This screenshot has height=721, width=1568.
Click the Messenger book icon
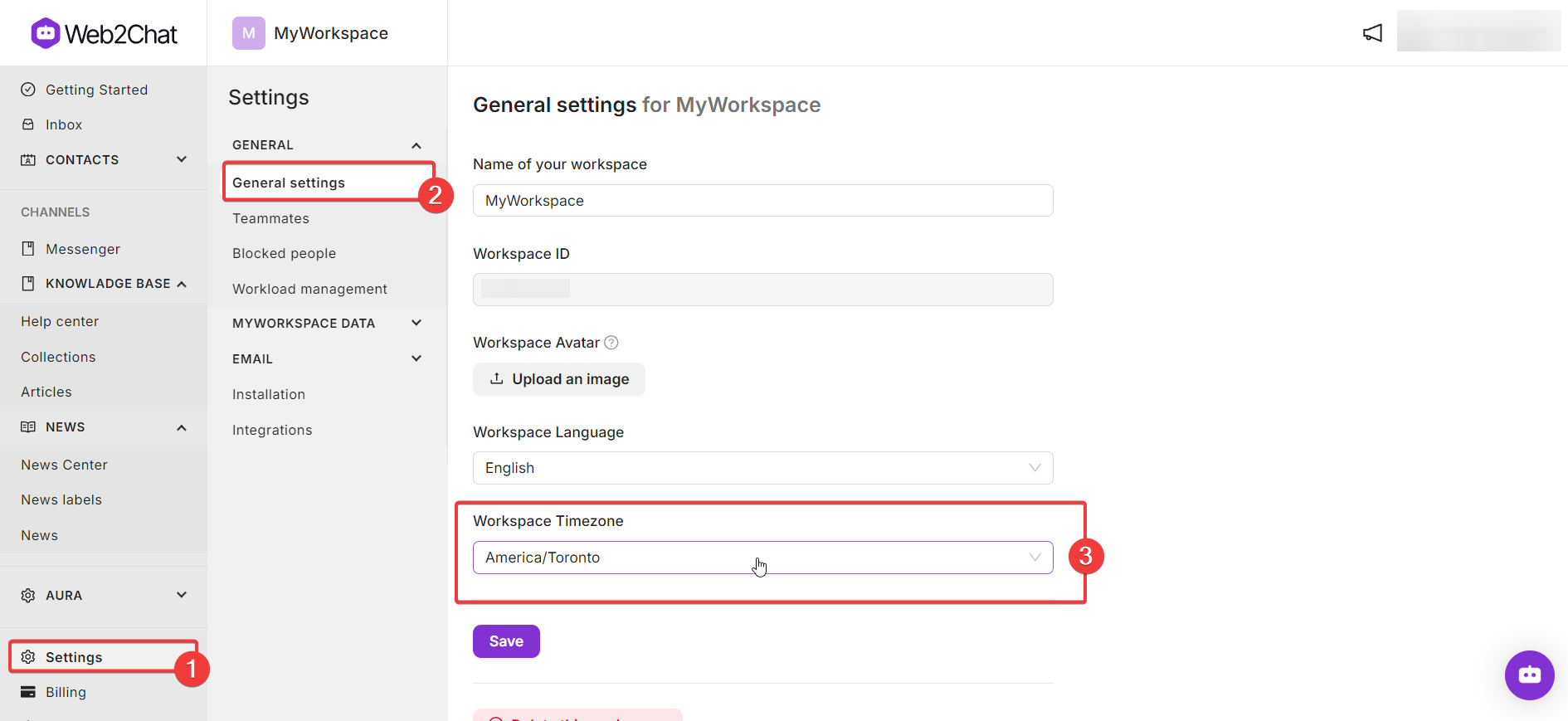28,249
